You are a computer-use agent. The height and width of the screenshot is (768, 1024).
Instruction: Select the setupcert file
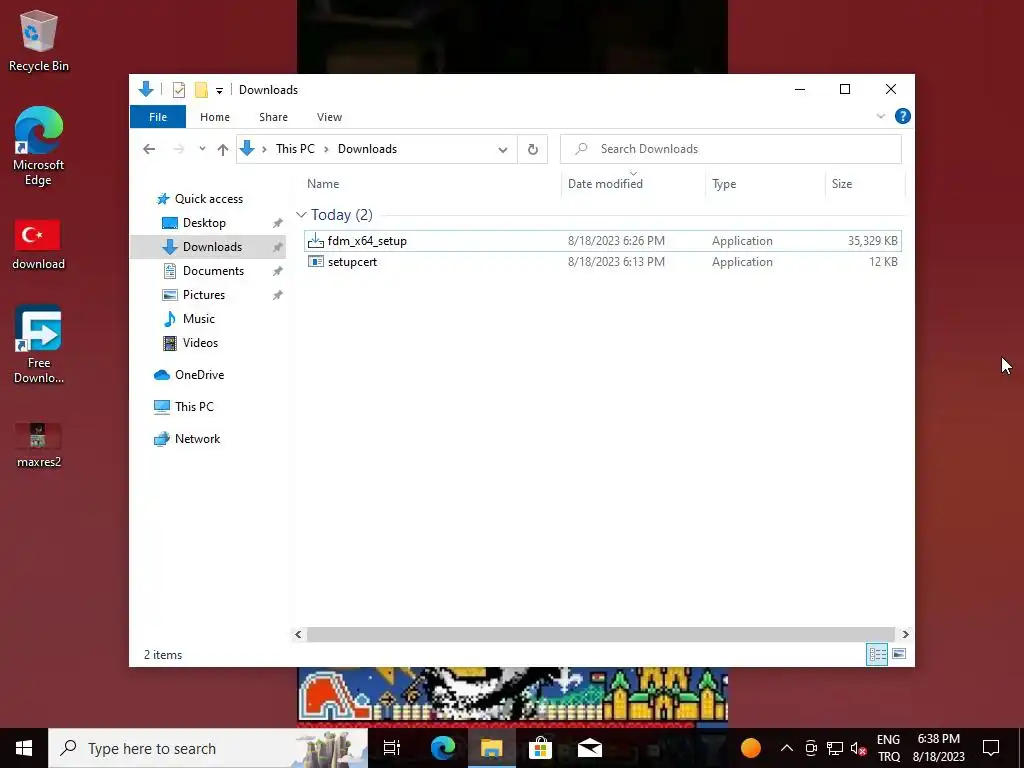602,262
